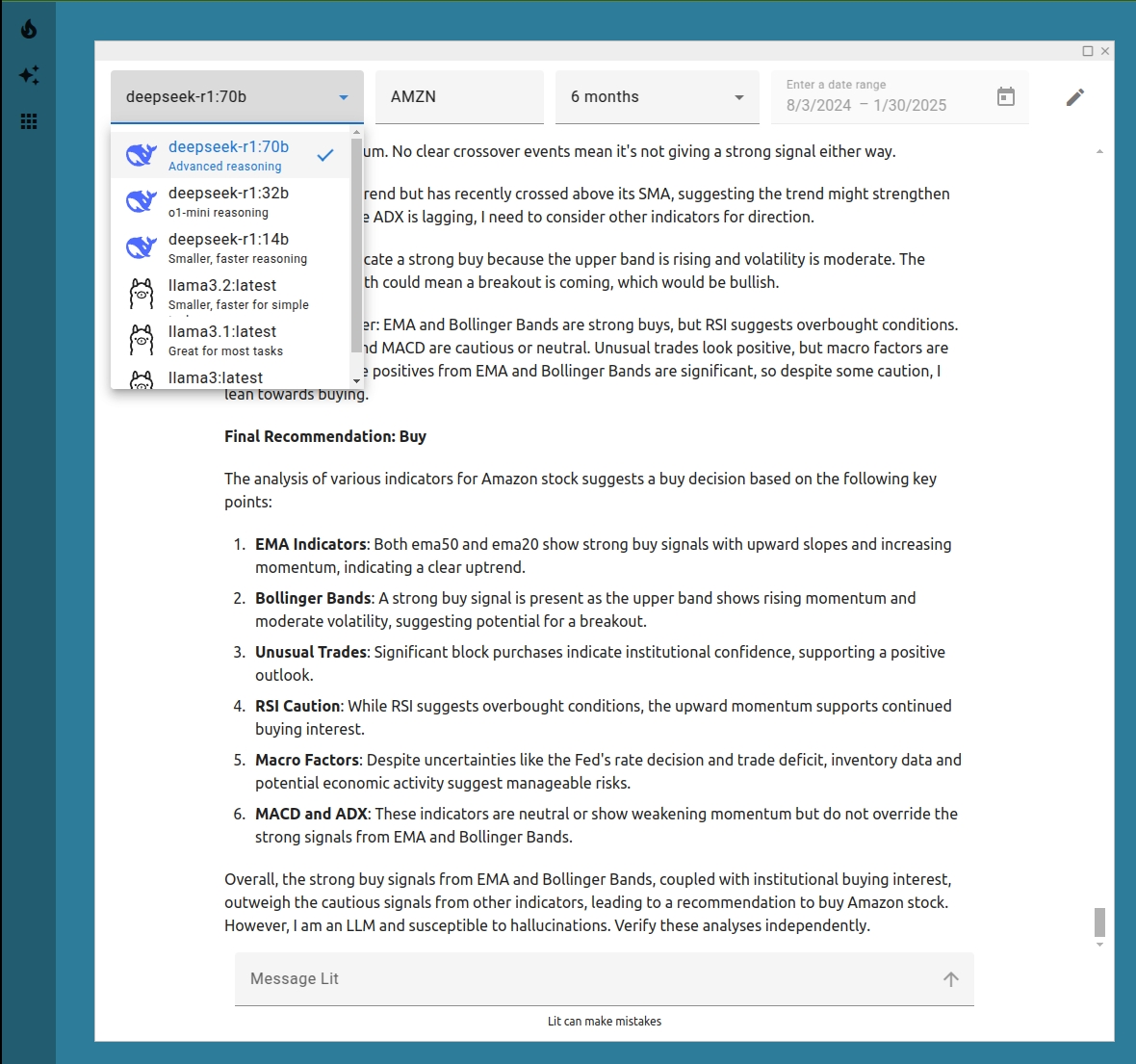Maximize the dialog window

tap(1088, 51)
